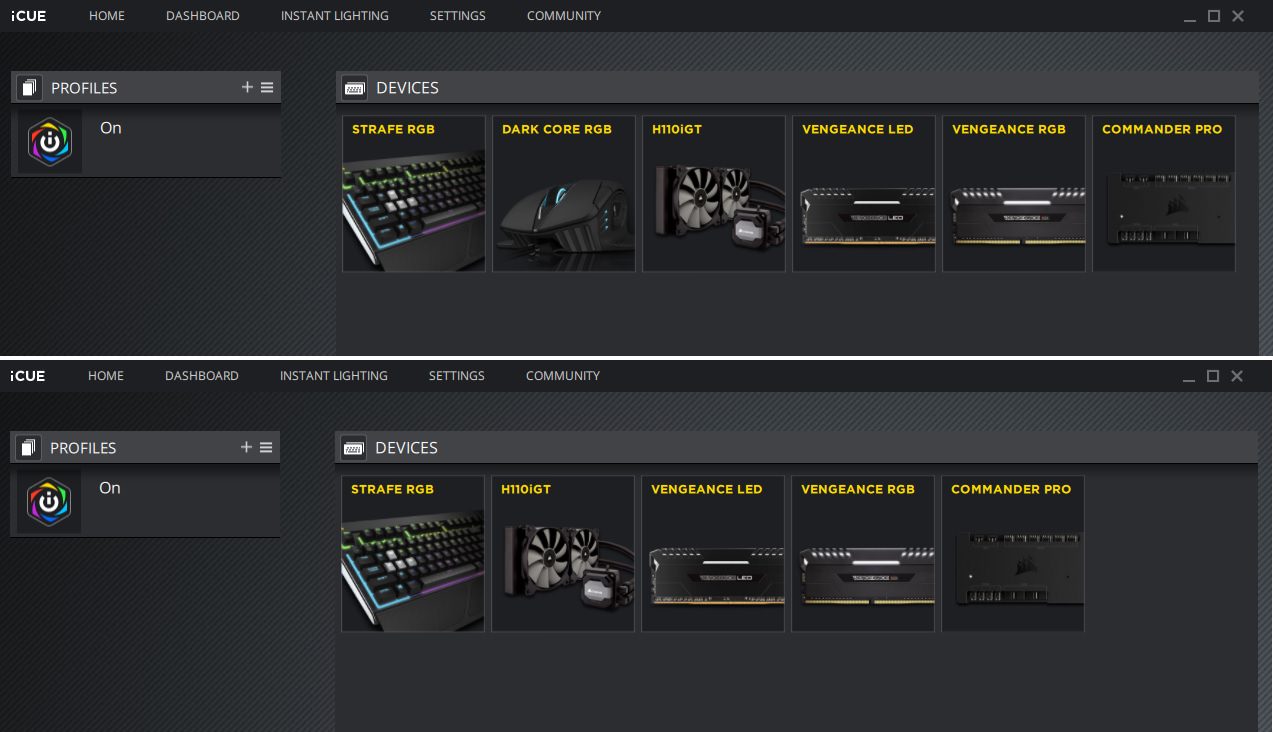
Task: Open Commander Pro device in top window
Action: point(1164,194)
